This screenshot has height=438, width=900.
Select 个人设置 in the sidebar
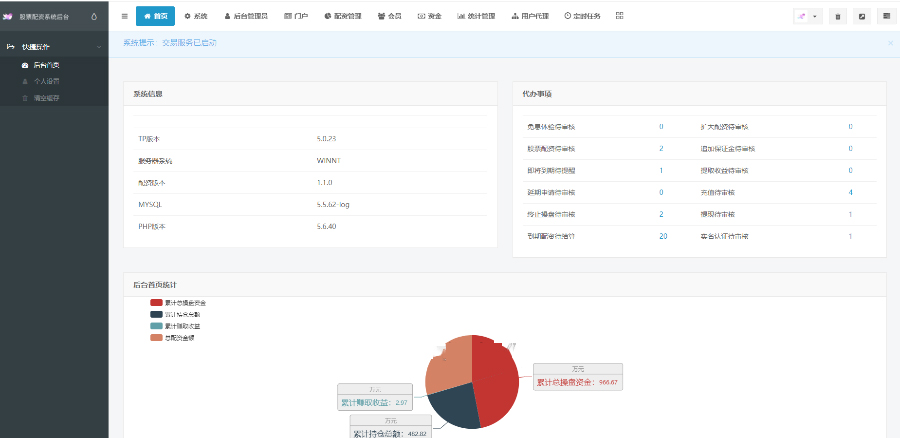point(46,81)
